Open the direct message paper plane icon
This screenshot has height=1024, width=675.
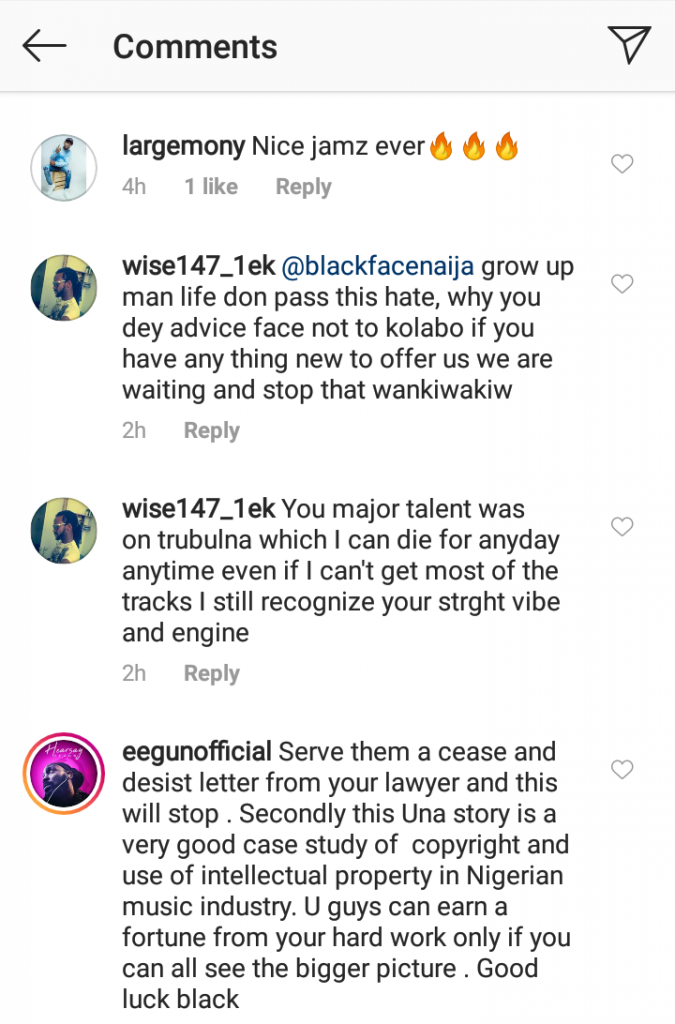629,45
